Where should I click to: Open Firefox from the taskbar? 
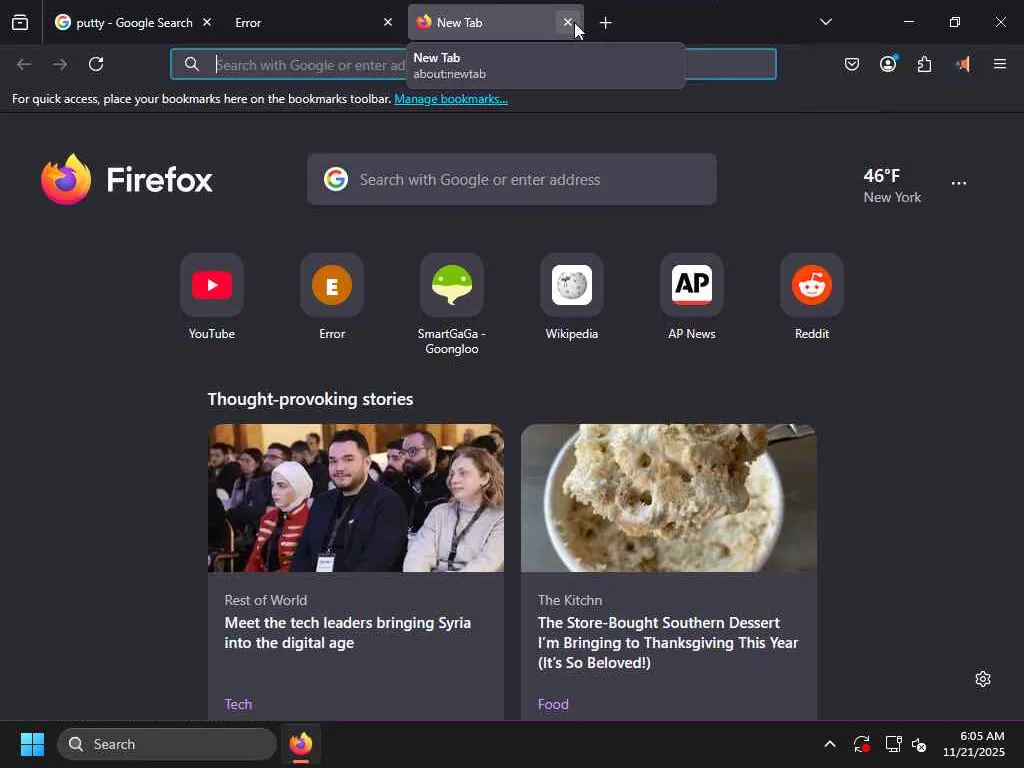300,744
